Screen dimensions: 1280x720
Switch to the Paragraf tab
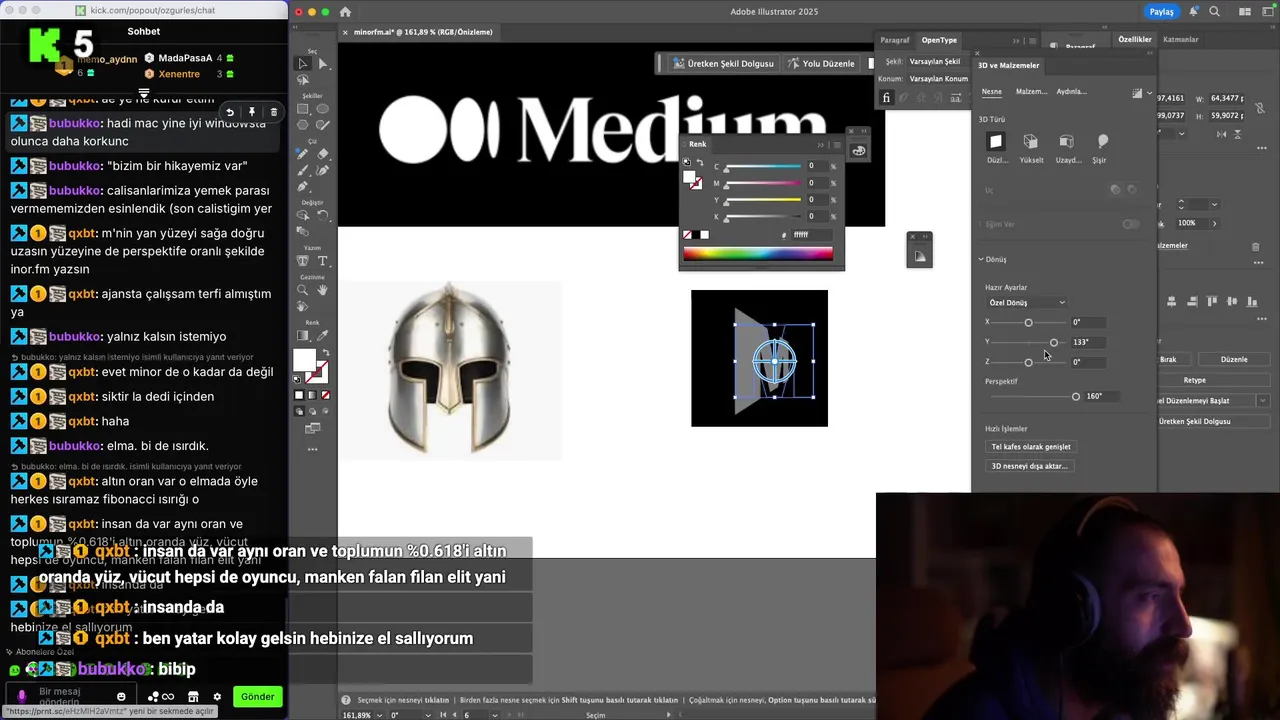tap(895, 40)
